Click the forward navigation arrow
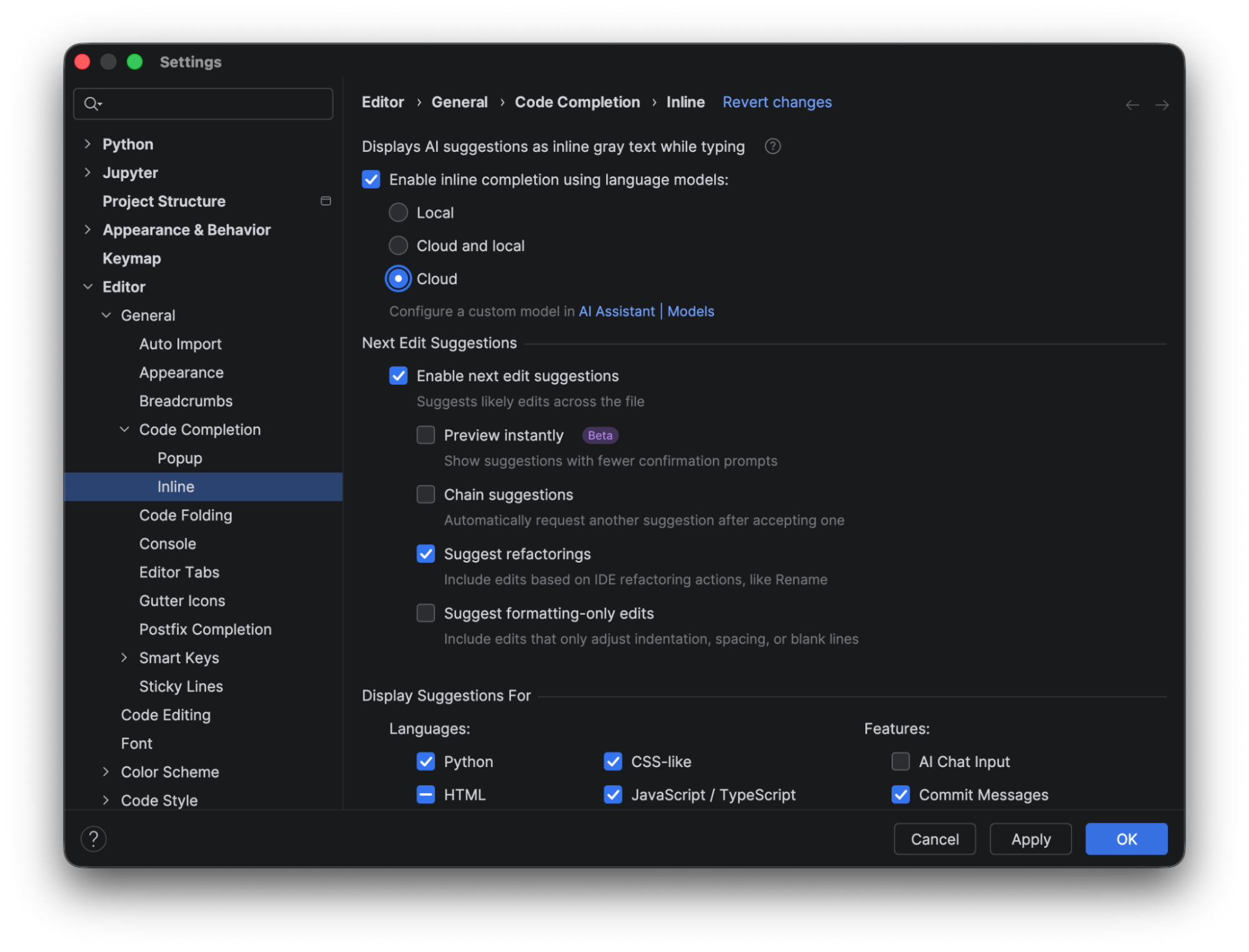1249x952 pixels. click(1162, 105)
